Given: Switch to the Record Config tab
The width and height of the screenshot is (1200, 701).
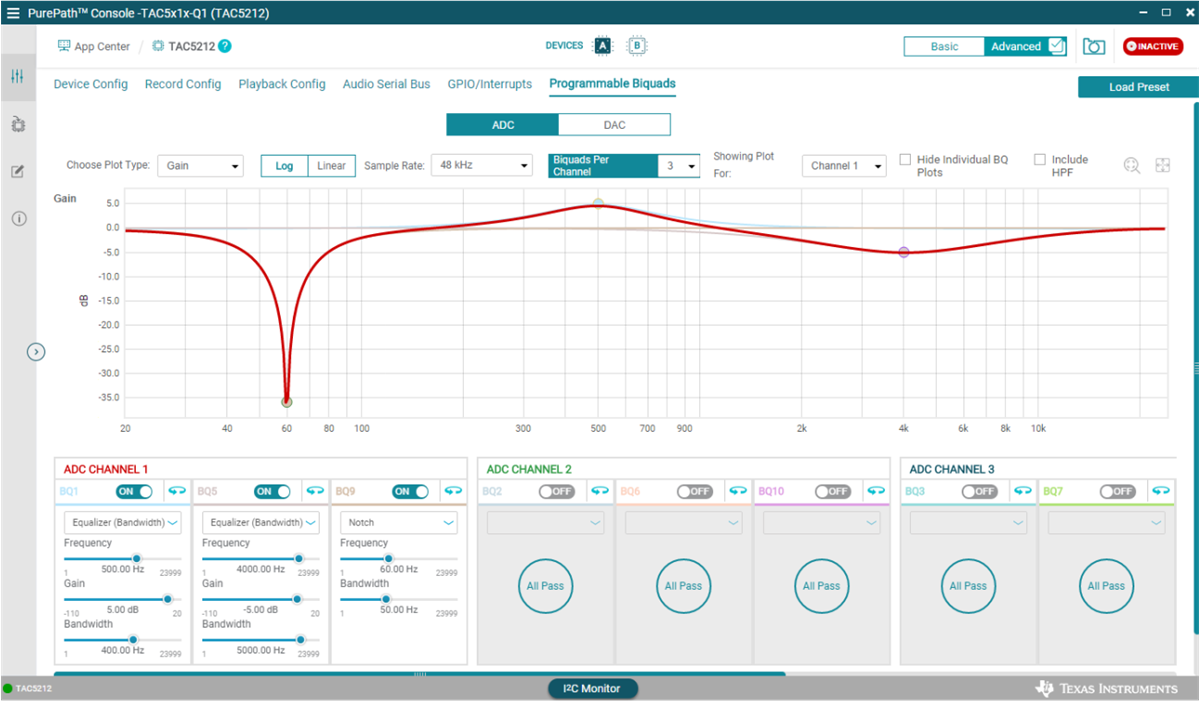Looking at the screenshot, I should tap(183, 84).
